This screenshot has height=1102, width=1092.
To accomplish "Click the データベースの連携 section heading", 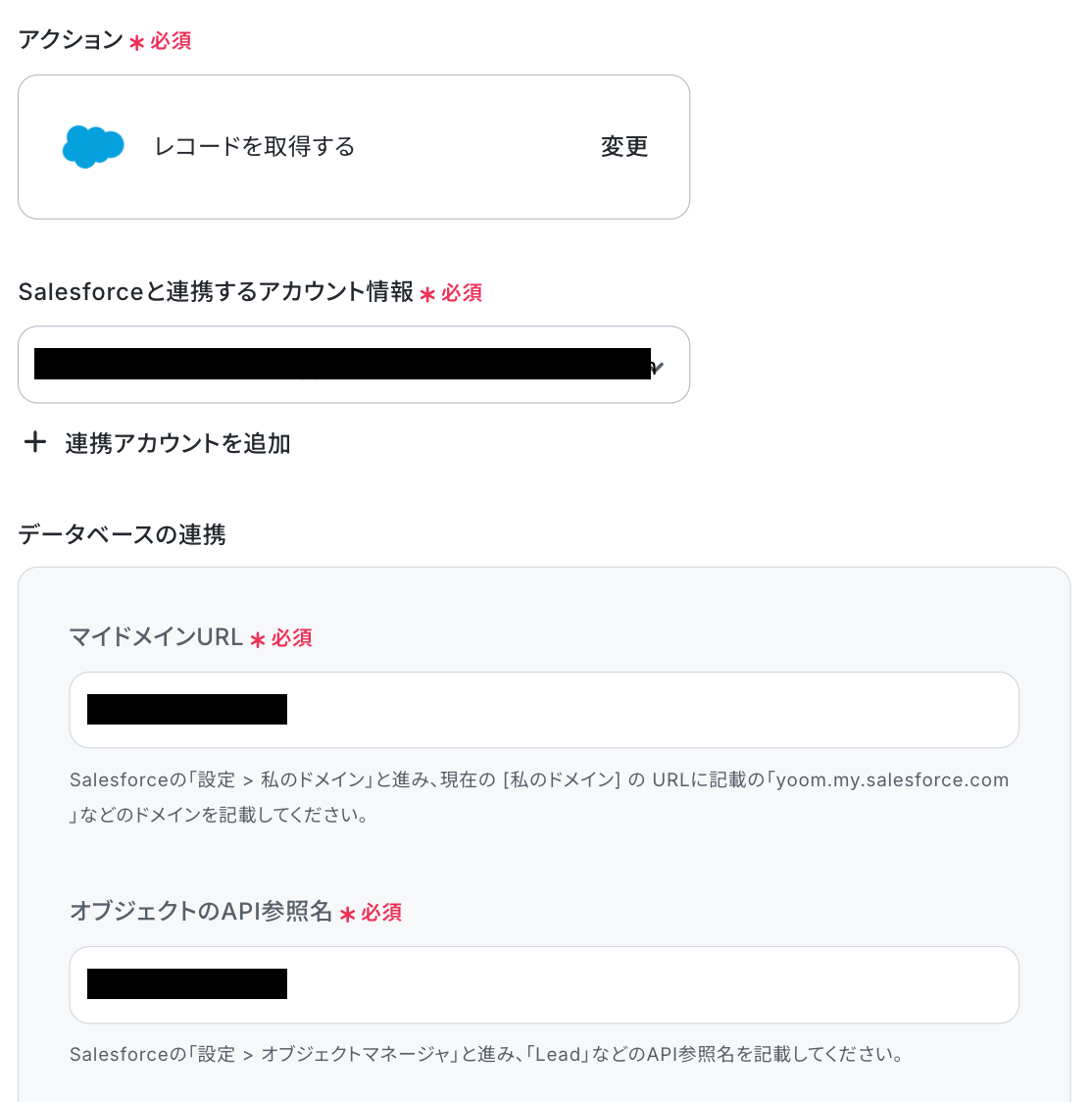I will [x=122, y=534].
